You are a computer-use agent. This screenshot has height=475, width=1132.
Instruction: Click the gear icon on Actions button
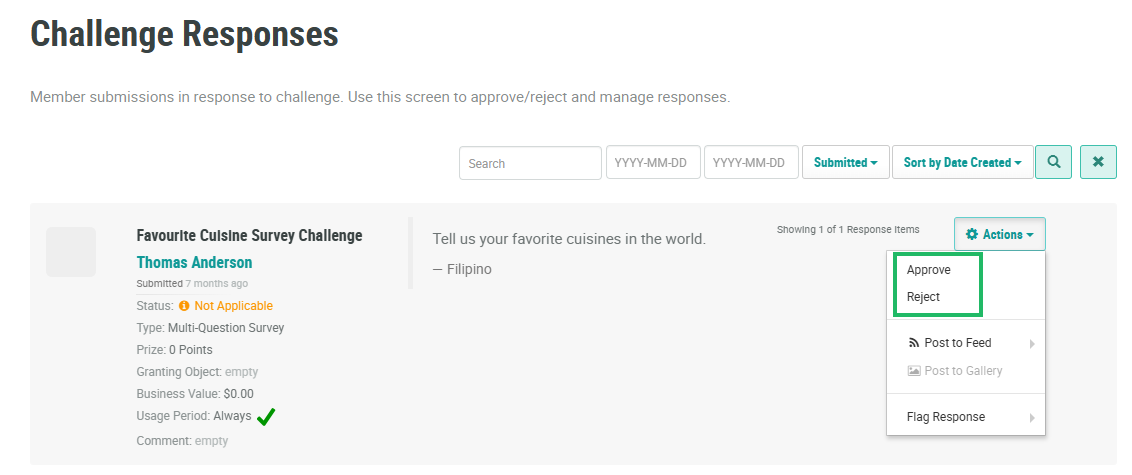(x=971, y=235)
